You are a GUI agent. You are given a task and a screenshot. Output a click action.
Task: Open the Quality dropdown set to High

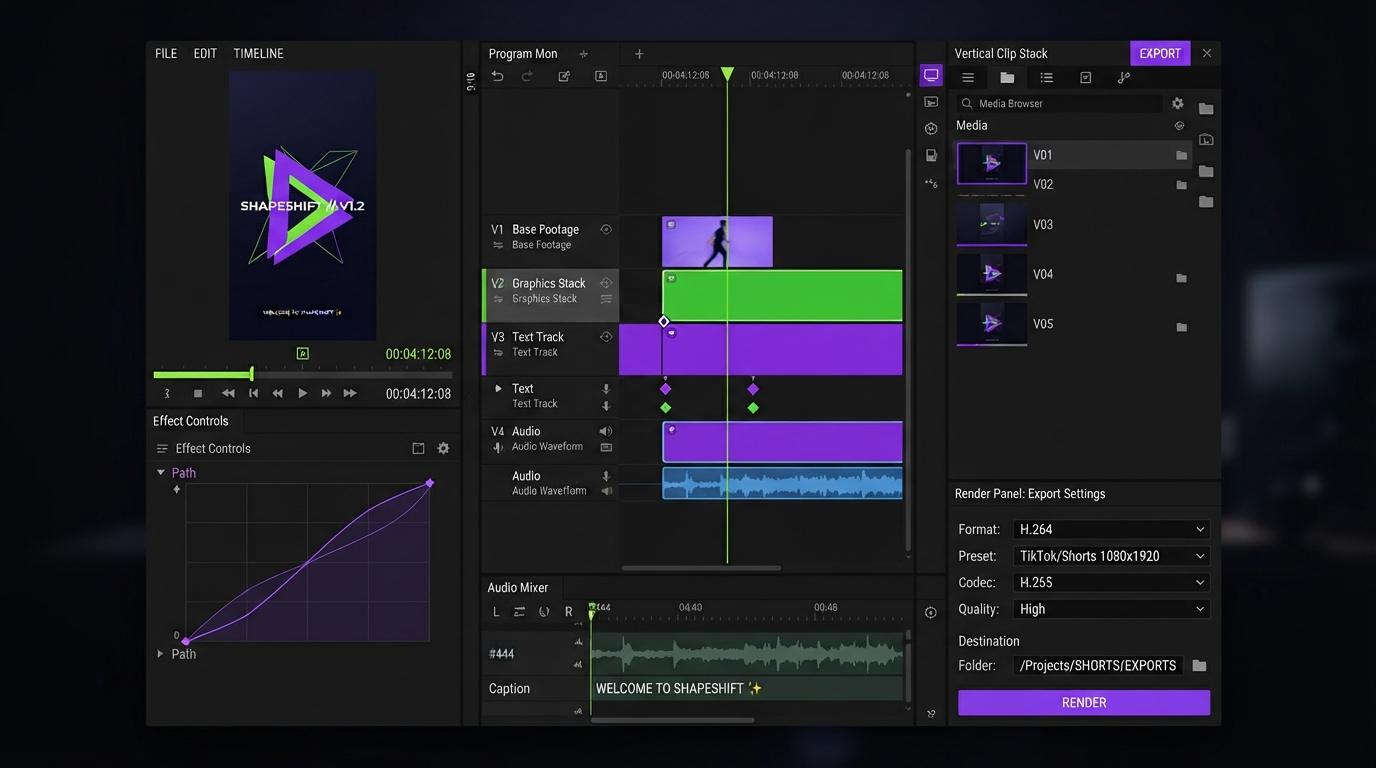pos(1112,609)
